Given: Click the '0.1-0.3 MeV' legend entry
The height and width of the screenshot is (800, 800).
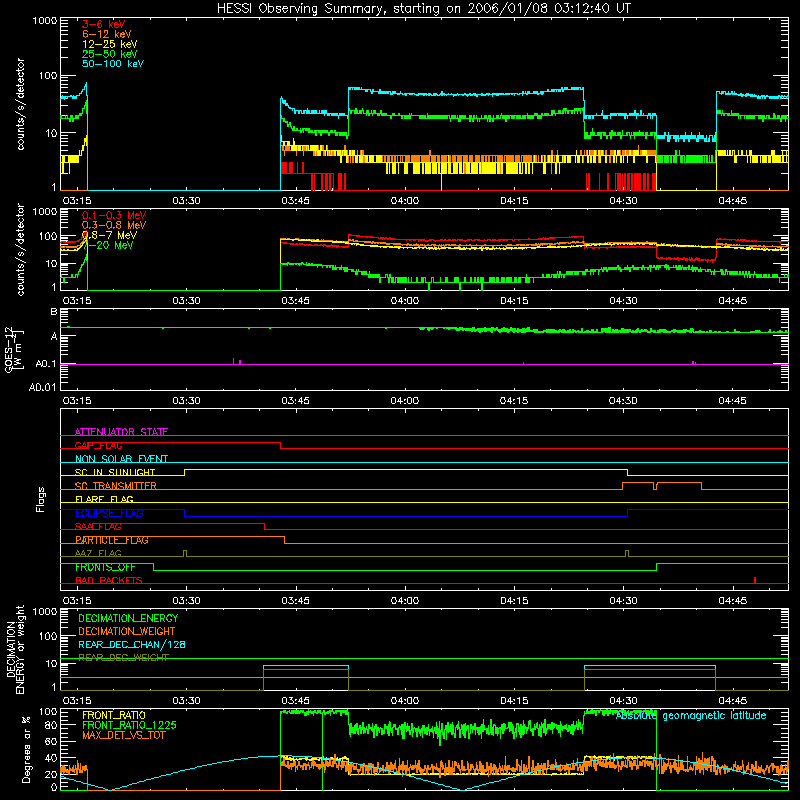Looking at the screenshot, I should click(x=114, y=215).
